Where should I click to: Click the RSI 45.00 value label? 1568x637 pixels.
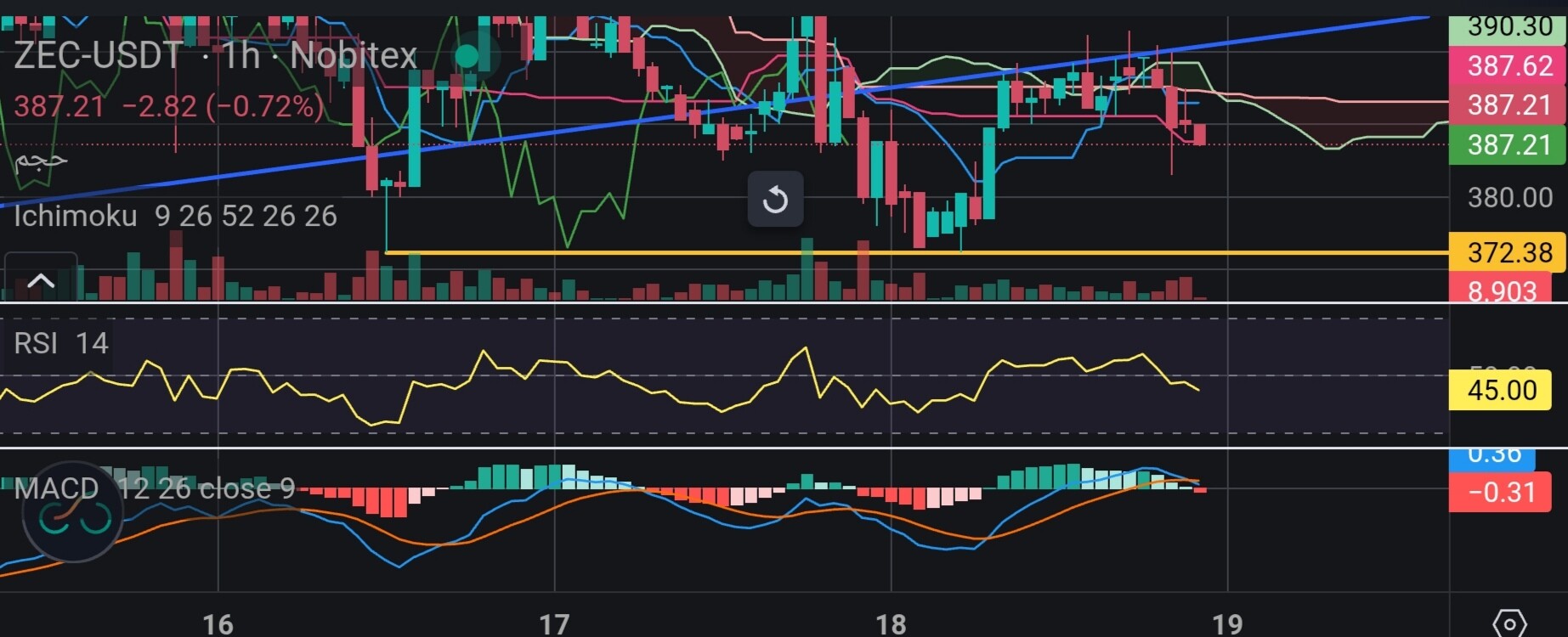coord(1501,390)
